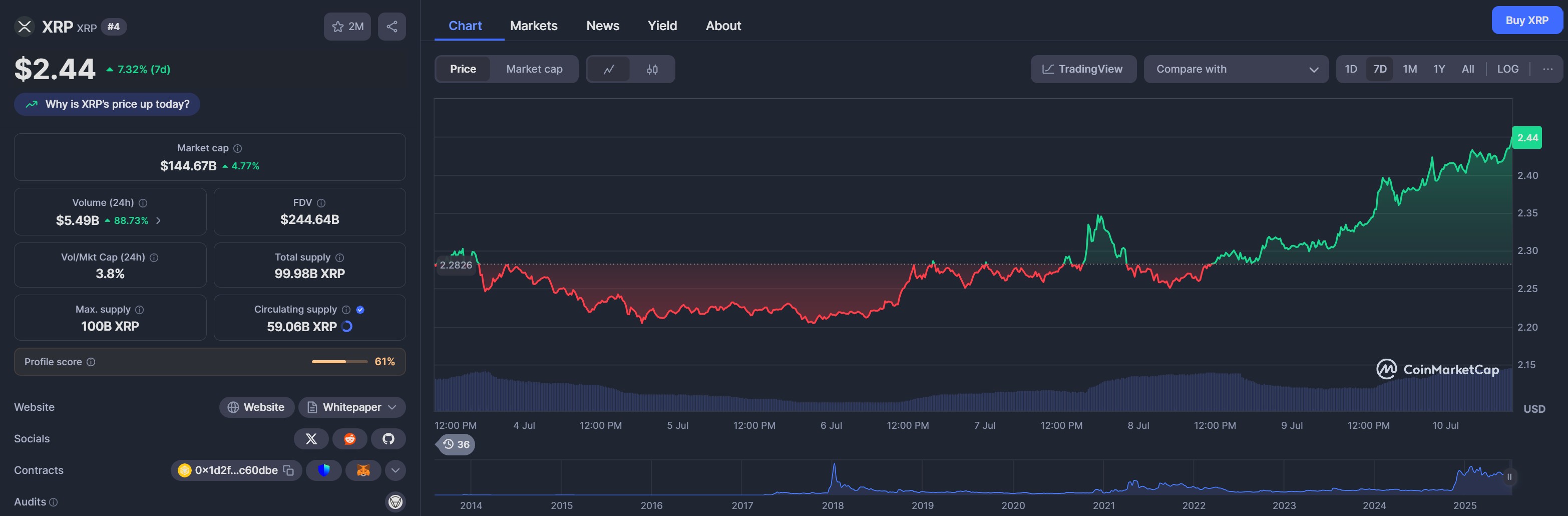
Task: Click Circulating supply info icon
Action: coord(346,310)
